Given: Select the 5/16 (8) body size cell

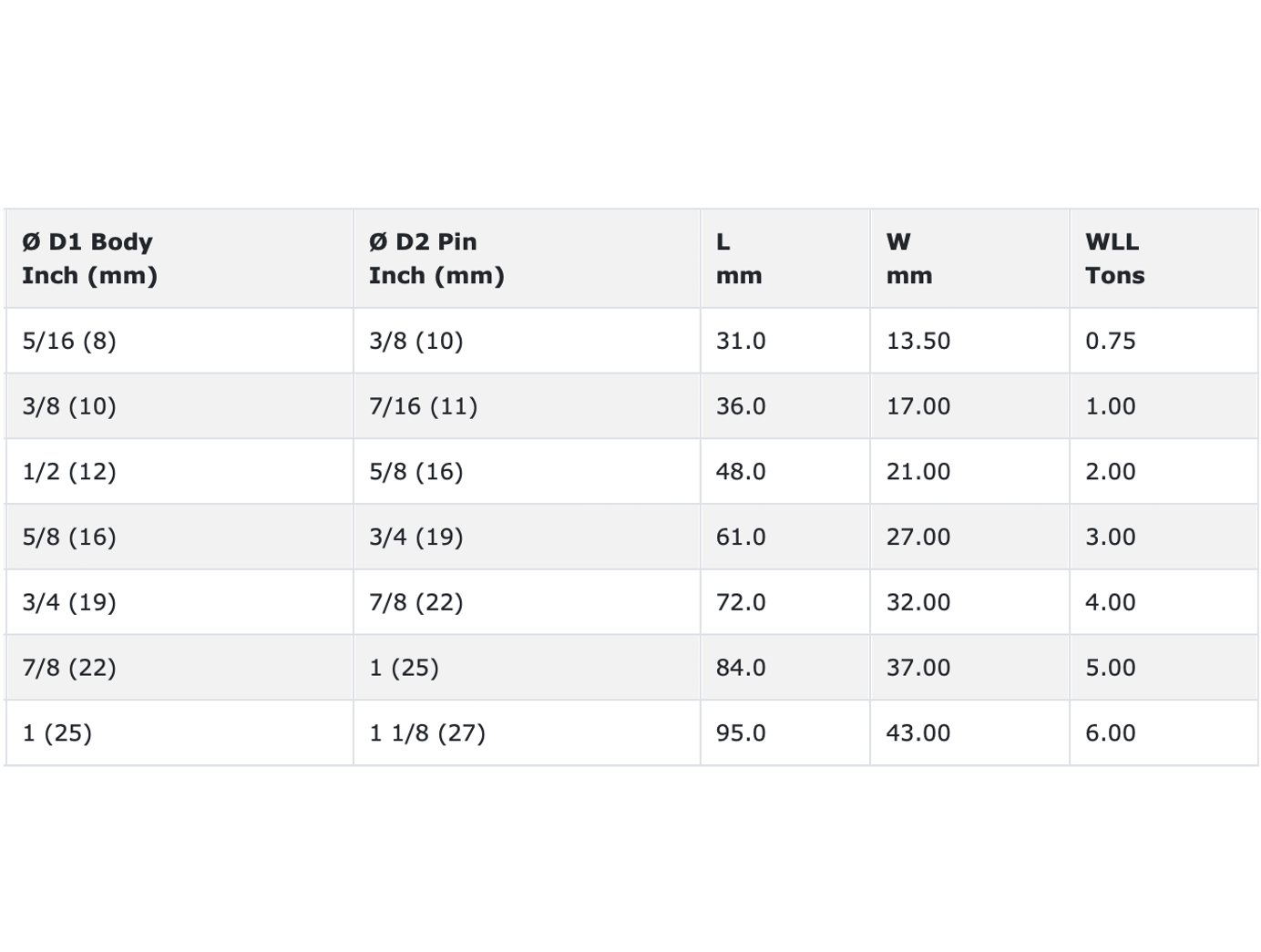Looking at the screenshot, I should tap(179, 341).
